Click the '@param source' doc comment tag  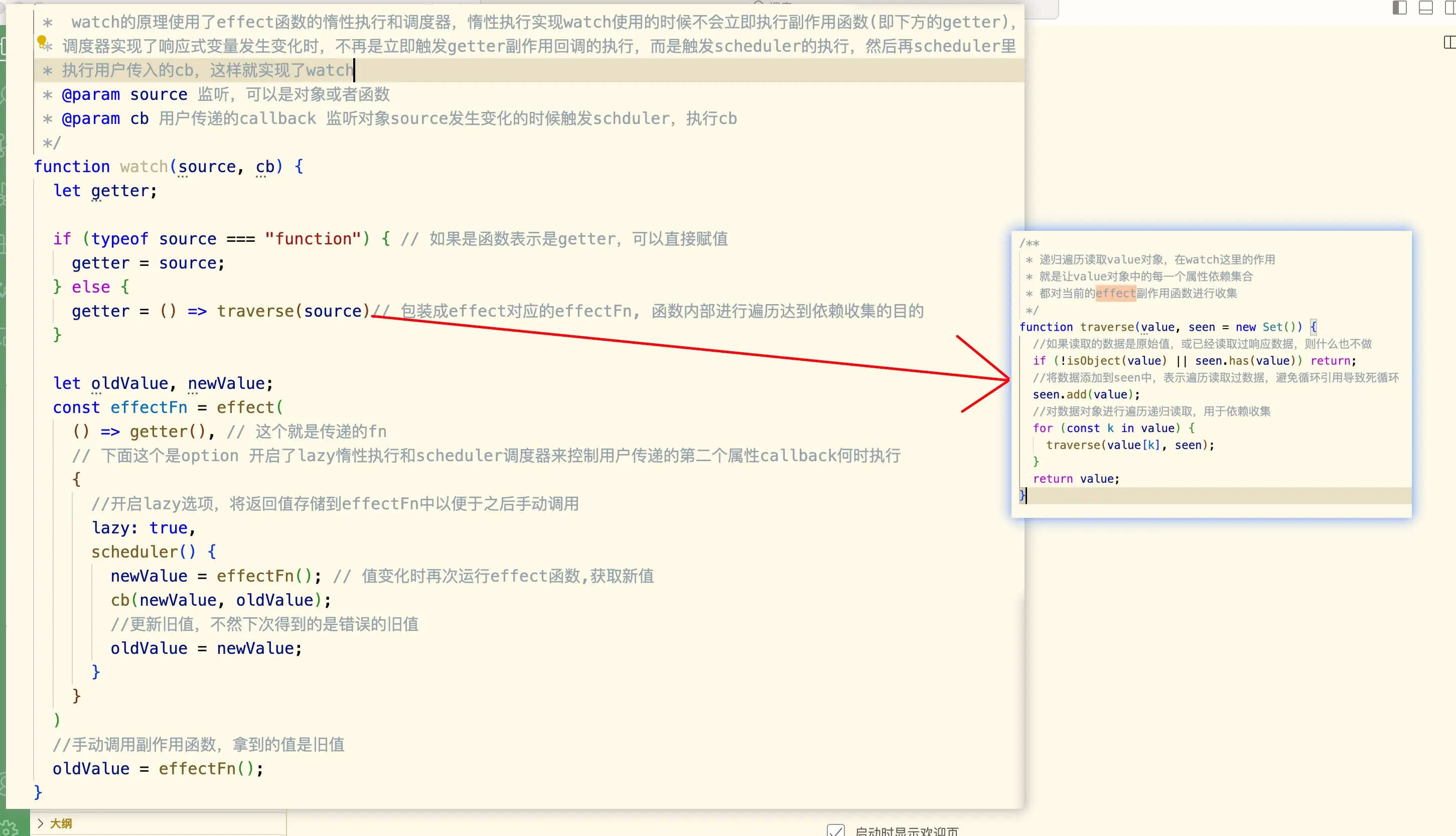pos(124,94)
